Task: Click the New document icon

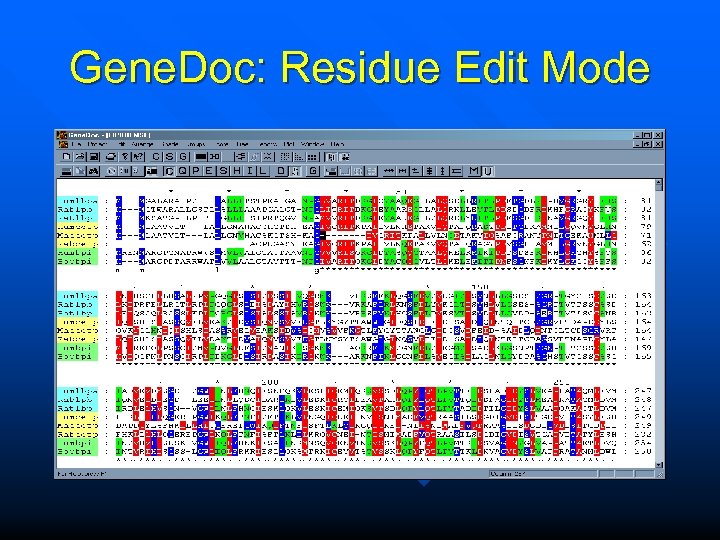Action: (x=67, y=157)
